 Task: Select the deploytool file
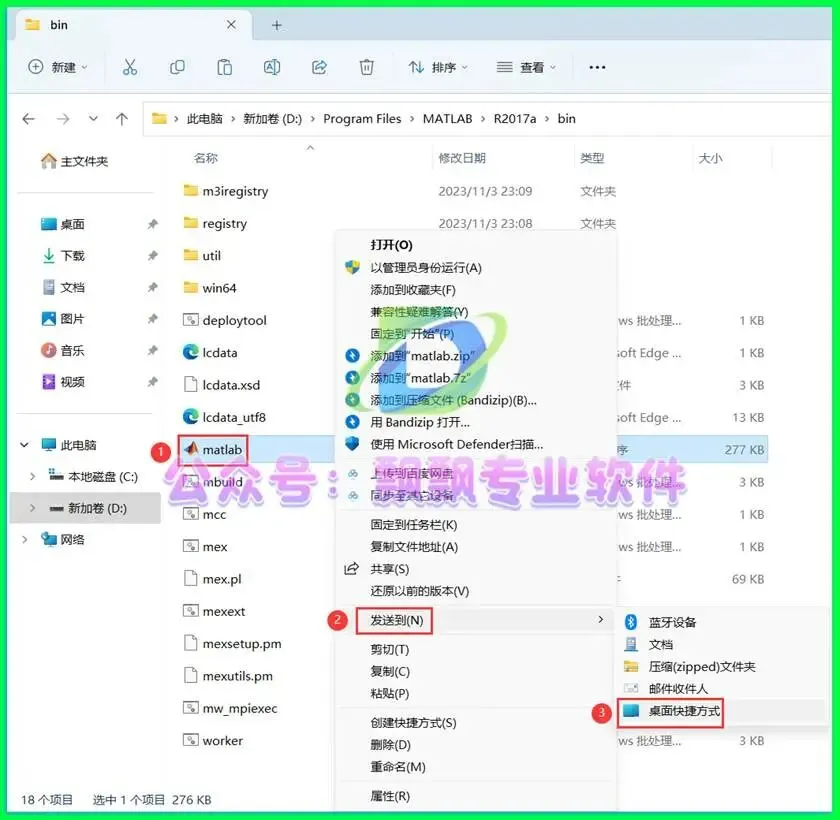[224, 320]
